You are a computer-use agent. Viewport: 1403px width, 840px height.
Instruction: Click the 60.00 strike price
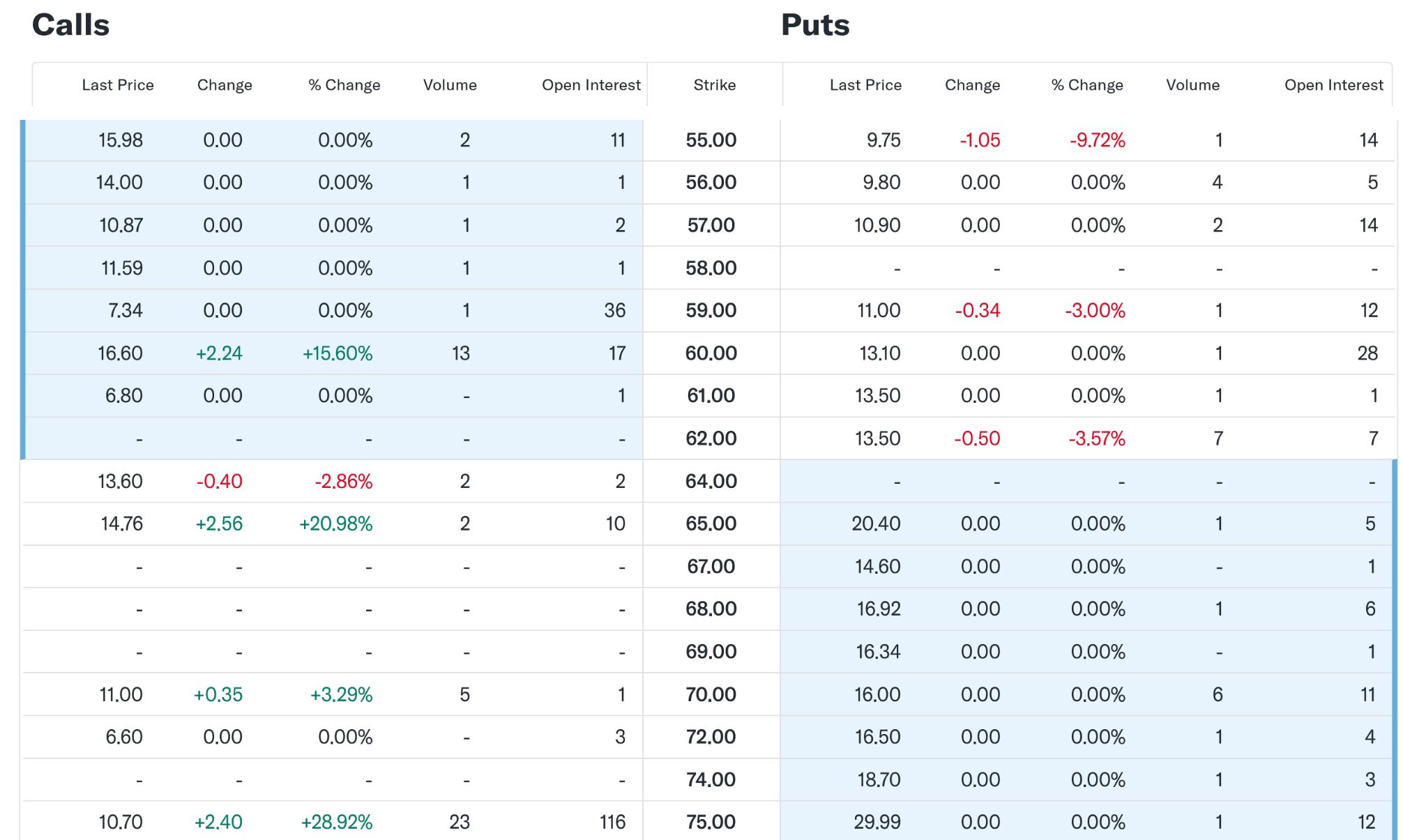click(x=711, y=353)
